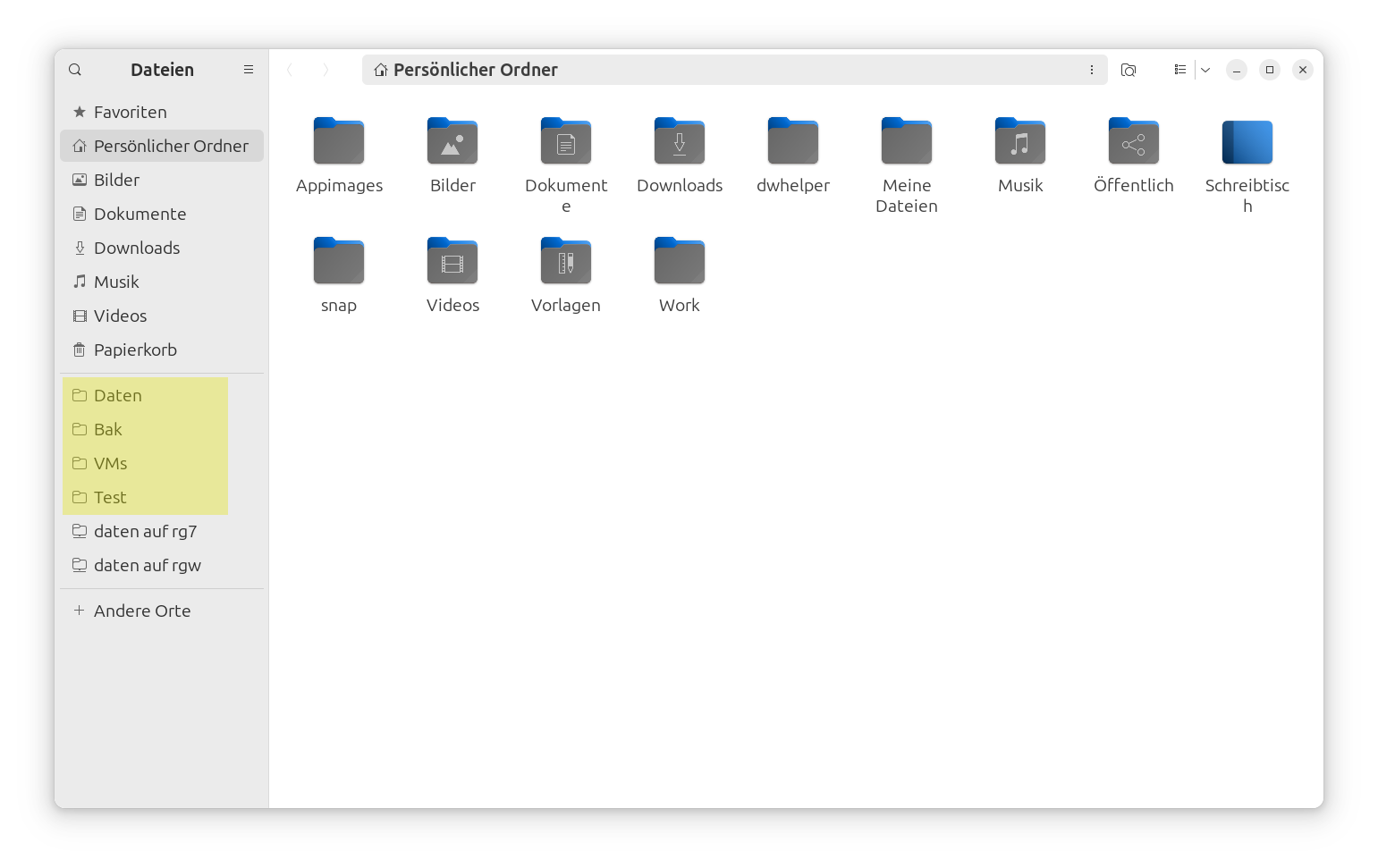Click the search magnifier icon
1378x868 pixels.
tap(75, 70)
